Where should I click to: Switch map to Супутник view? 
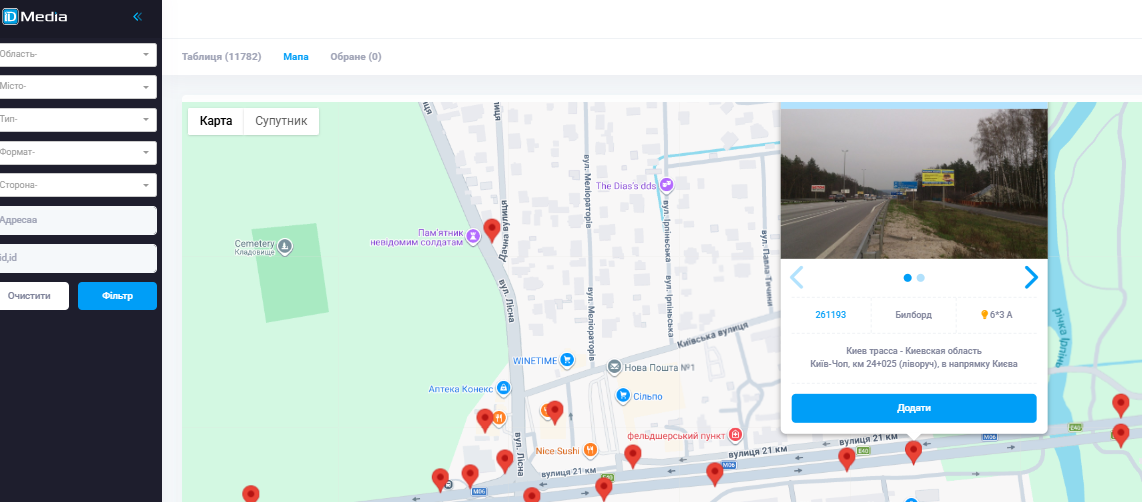281,121
